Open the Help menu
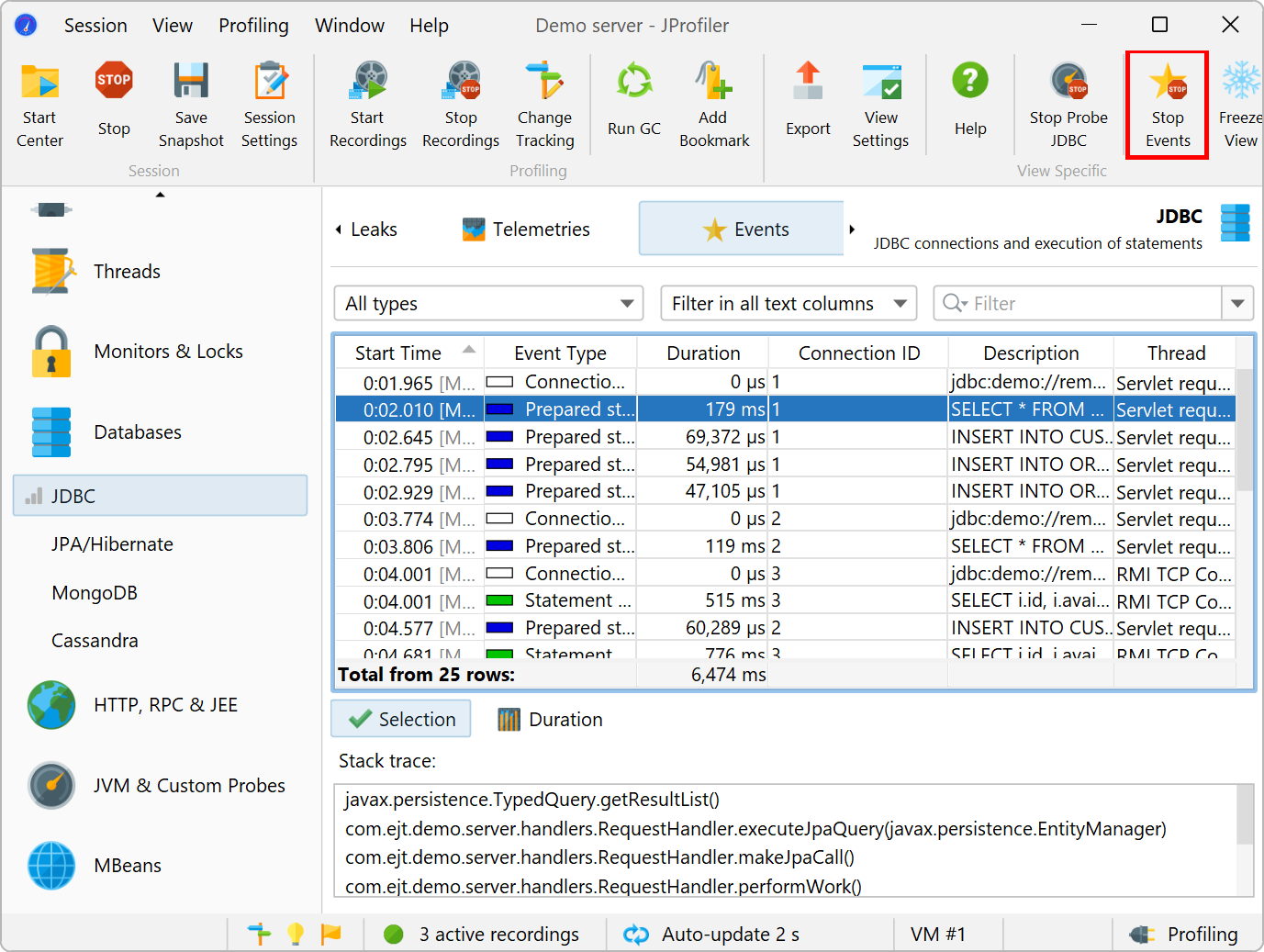This screenshot has height=952, width=1264. [429, 26]
